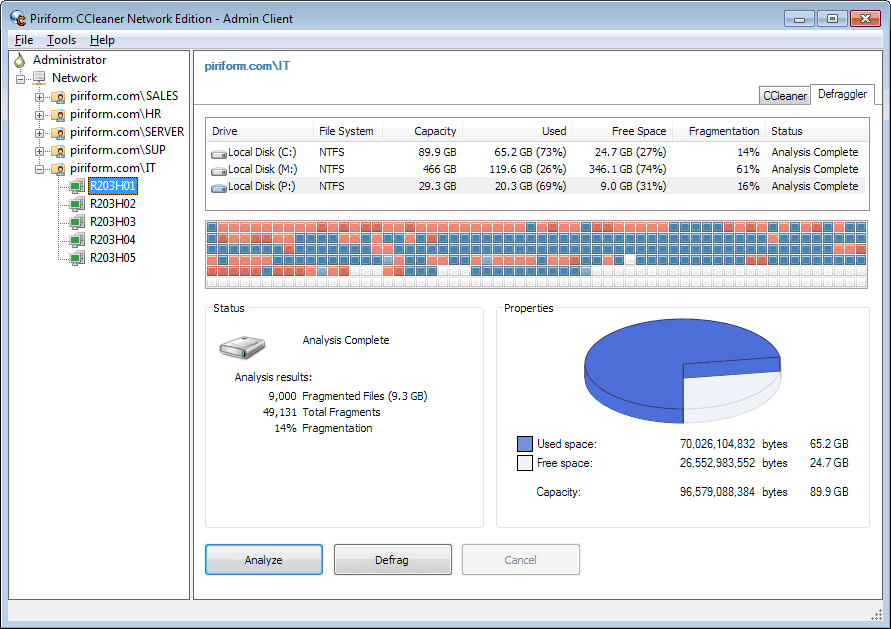Expand the piriform.com\HR node
The width and height of the screenshot is (891, 629).
[39, 115]
